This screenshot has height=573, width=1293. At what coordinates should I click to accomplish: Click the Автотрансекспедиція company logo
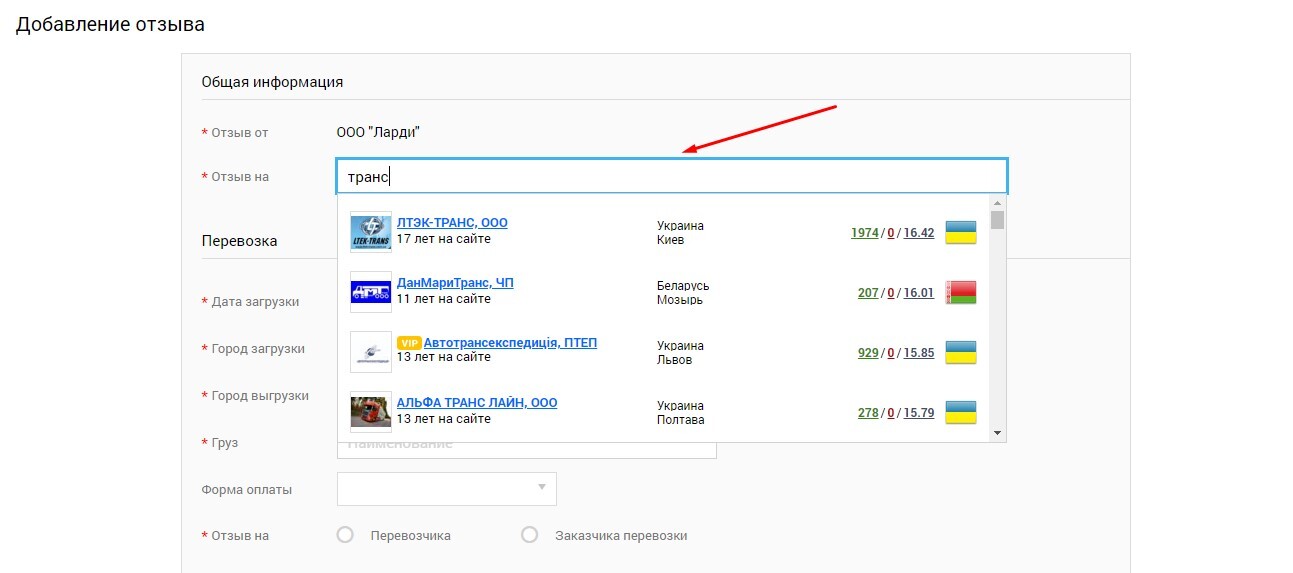click(x=371, y=352)
